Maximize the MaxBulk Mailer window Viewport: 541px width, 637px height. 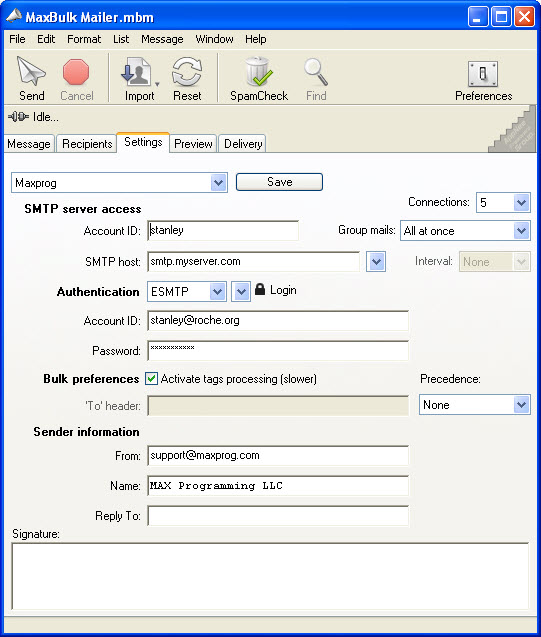coord(501,17)
